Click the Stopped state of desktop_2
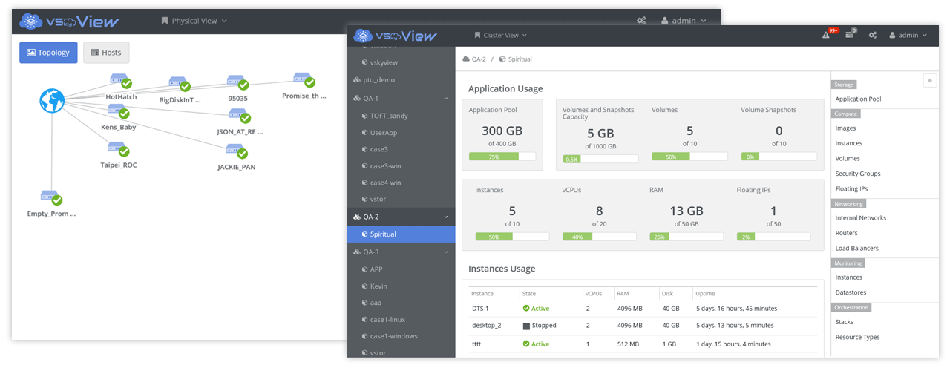Viewport: 950px width, 371px height. tap(539, 326)
